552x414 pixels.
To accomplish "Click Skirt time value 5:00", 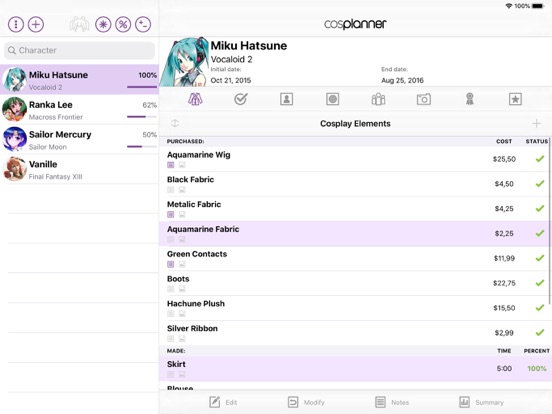I will pyautogui.click(x=504, y=369).
